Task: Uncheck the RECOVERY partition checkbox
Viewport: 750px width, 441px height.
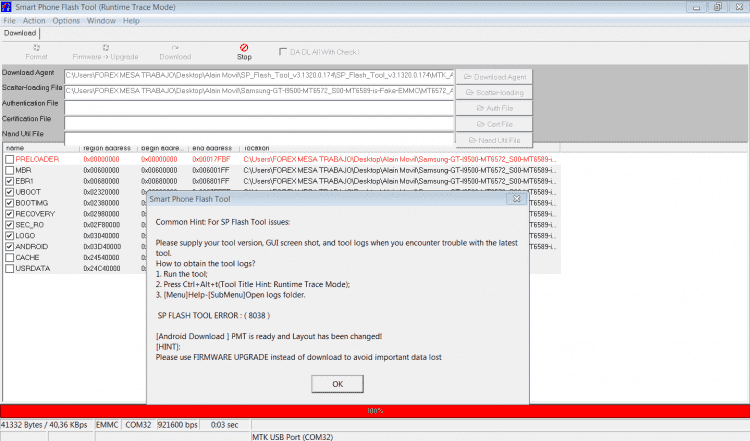Action: 10,214
